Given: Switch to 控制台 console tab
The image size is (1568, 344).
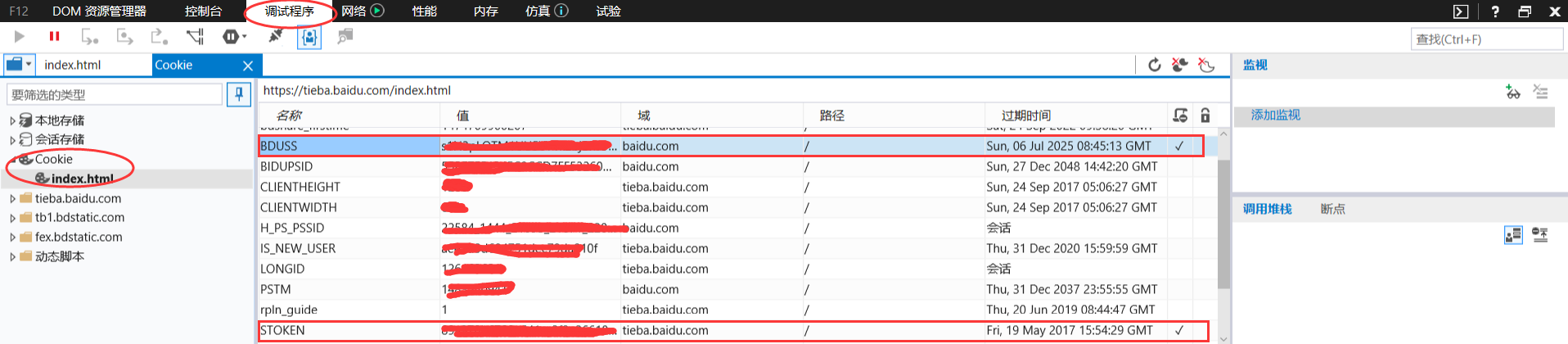Looking at the screenshot, I should click(203, 11).
